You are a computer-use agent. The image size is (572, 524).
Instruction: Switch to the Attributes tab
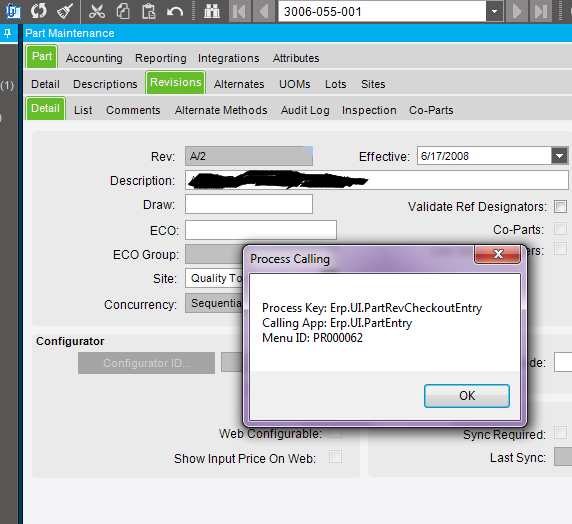296,58
